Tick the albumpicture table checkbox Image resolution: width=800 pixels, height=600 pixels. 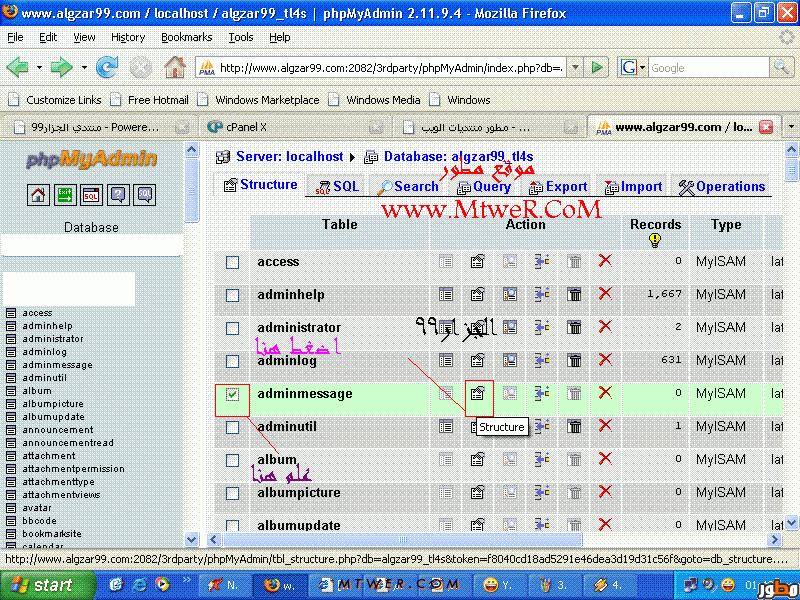[x=232, y=493]
